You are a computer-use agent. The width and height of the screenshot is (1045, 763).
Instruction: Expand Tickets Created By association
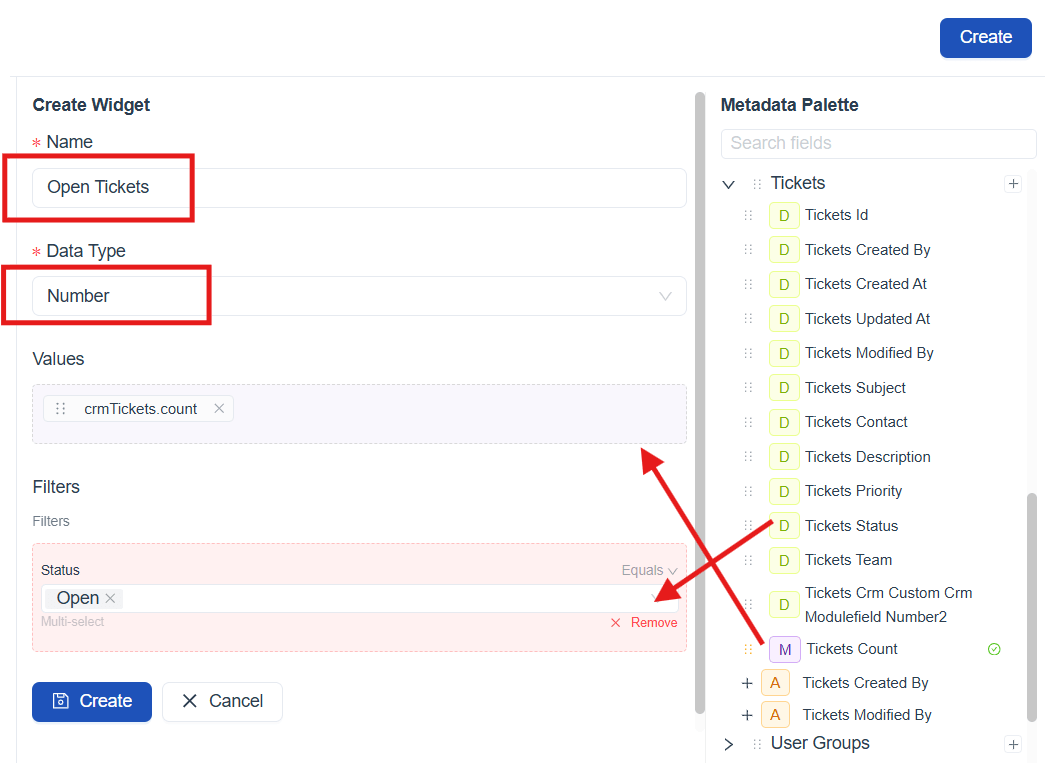click(x=746, y=683)
